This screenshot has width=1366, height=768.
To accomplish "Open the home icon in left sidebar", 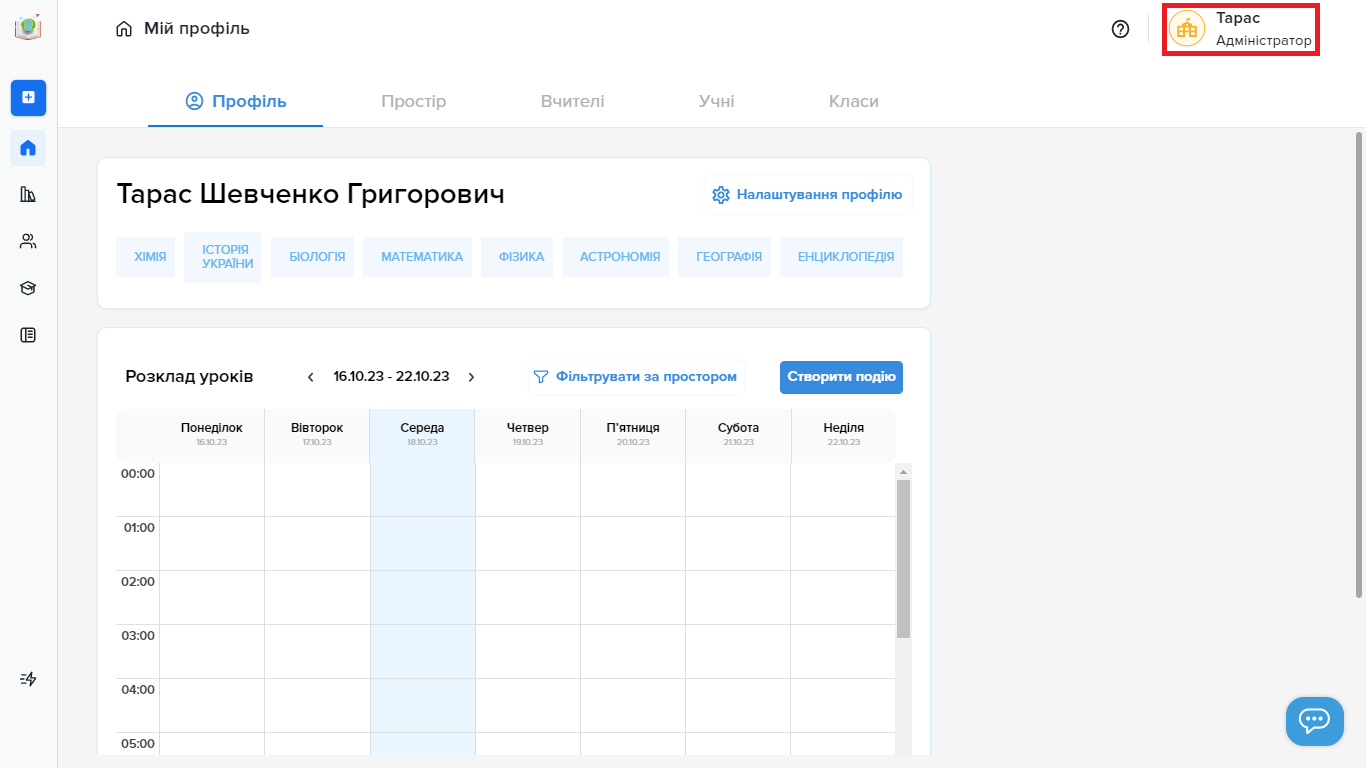I will [28, 148].
